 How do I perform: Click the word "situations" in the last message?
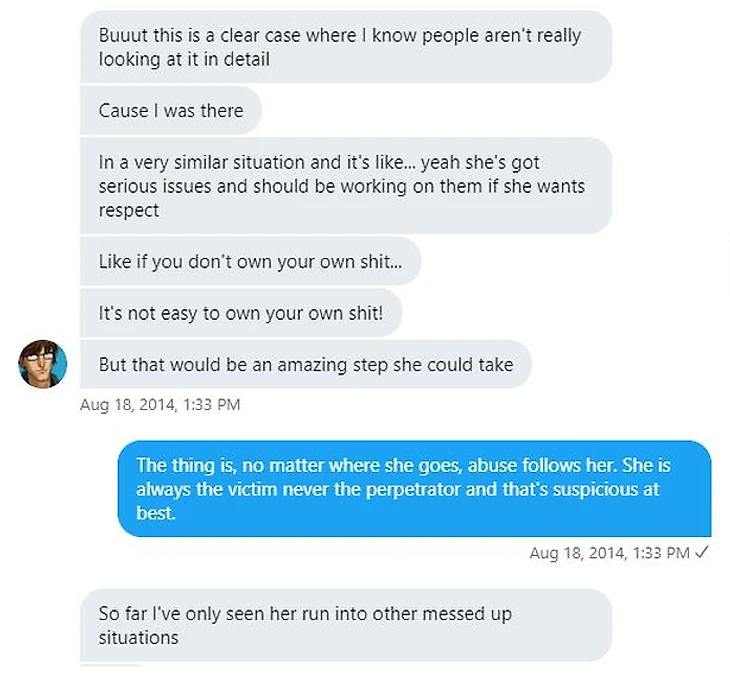coord(138,637)
